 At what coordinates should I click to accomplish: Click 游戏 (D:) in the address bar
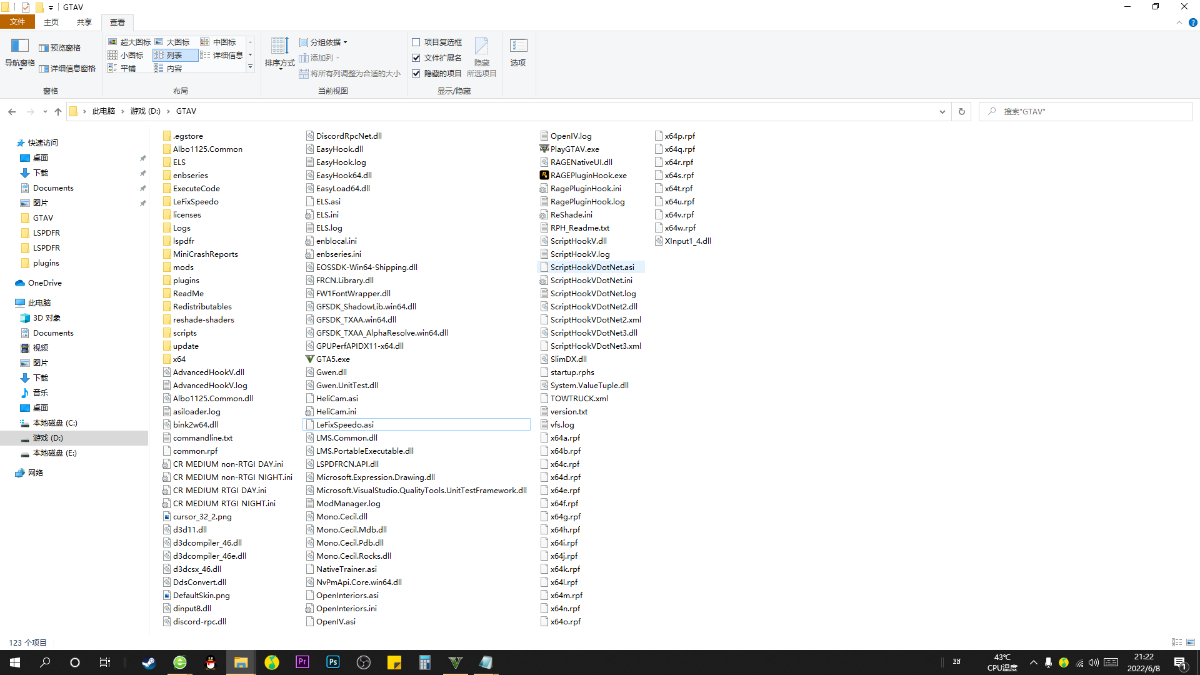(145, 111)
